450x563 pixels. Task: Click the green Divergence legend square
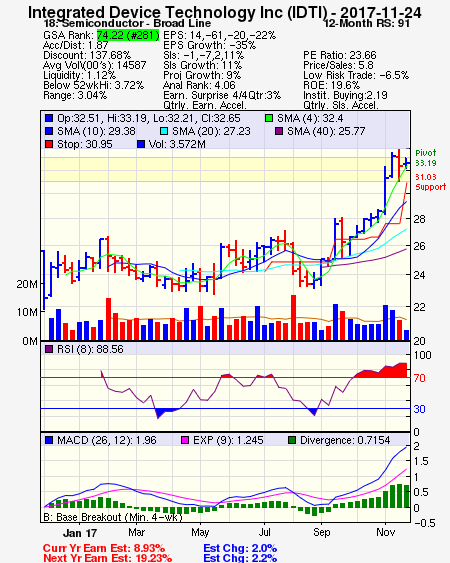tap(292, 440)
